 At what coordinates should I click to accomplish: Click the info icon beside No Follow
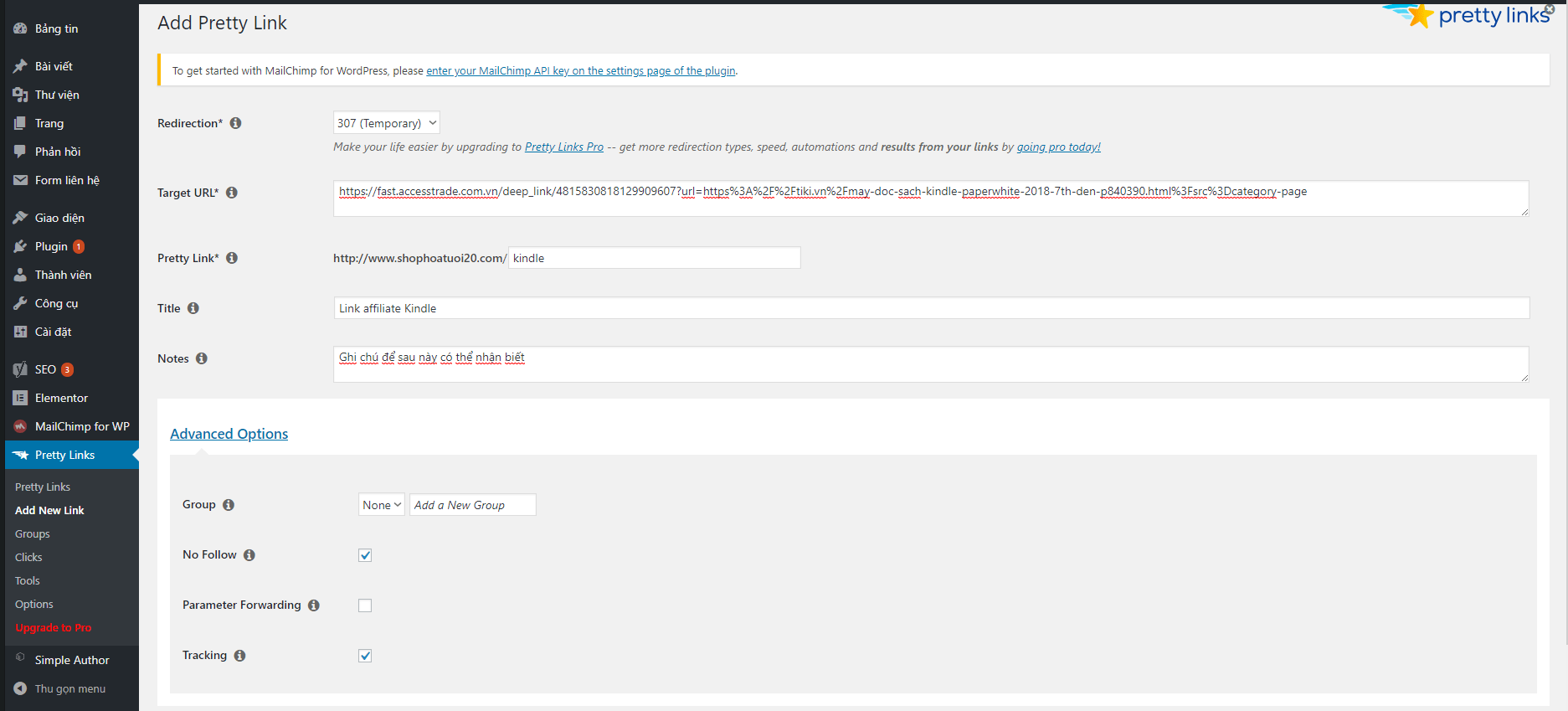click(249, 555)
